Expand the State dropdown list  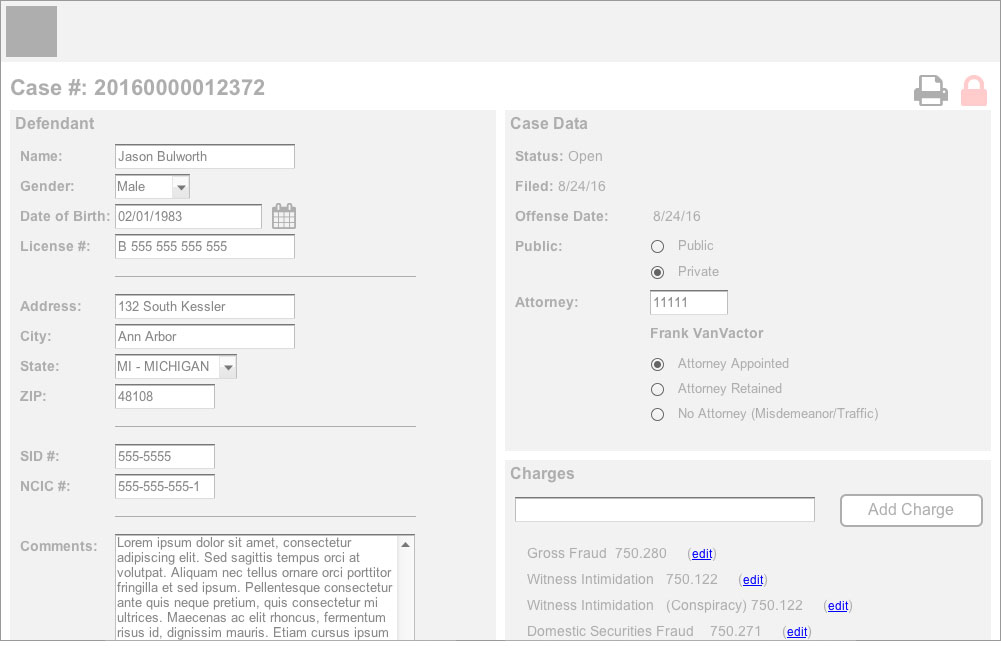(228, 367)
